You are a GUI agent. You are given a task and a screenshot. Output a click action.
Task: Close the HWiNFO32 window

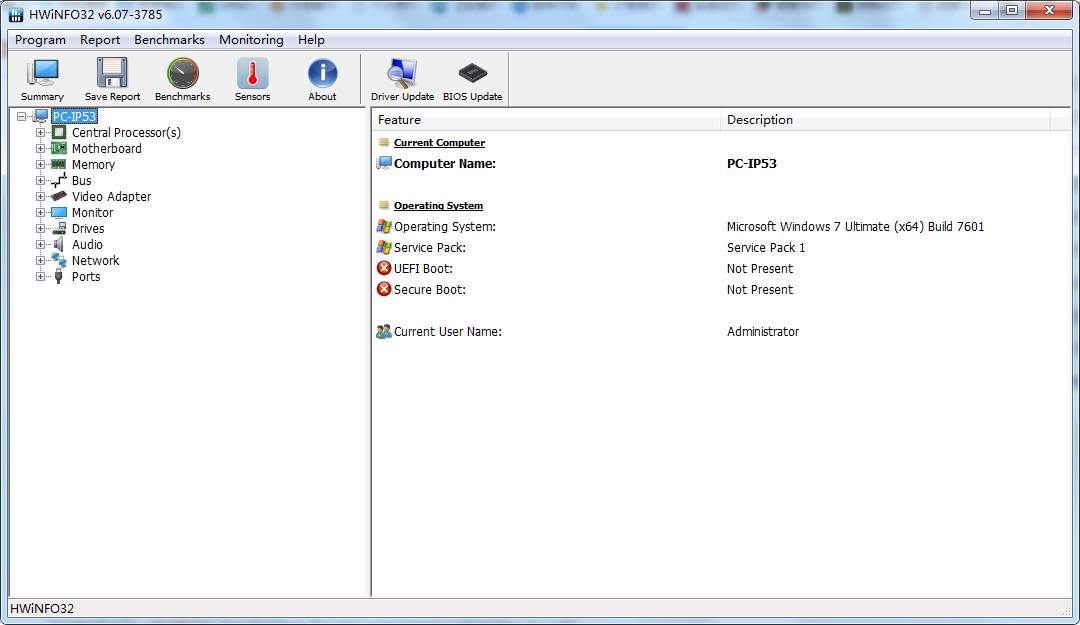click(1049, 10)
